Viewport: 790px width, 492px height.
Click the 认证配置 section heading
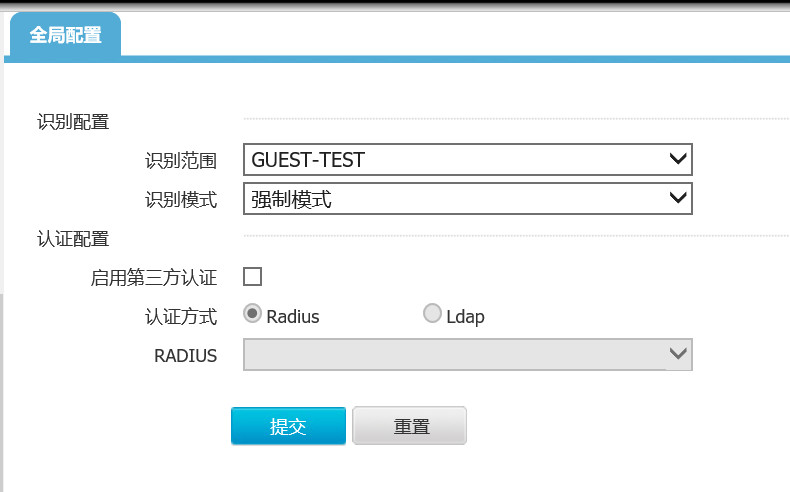pyautogui.click(x=73, y=238)
